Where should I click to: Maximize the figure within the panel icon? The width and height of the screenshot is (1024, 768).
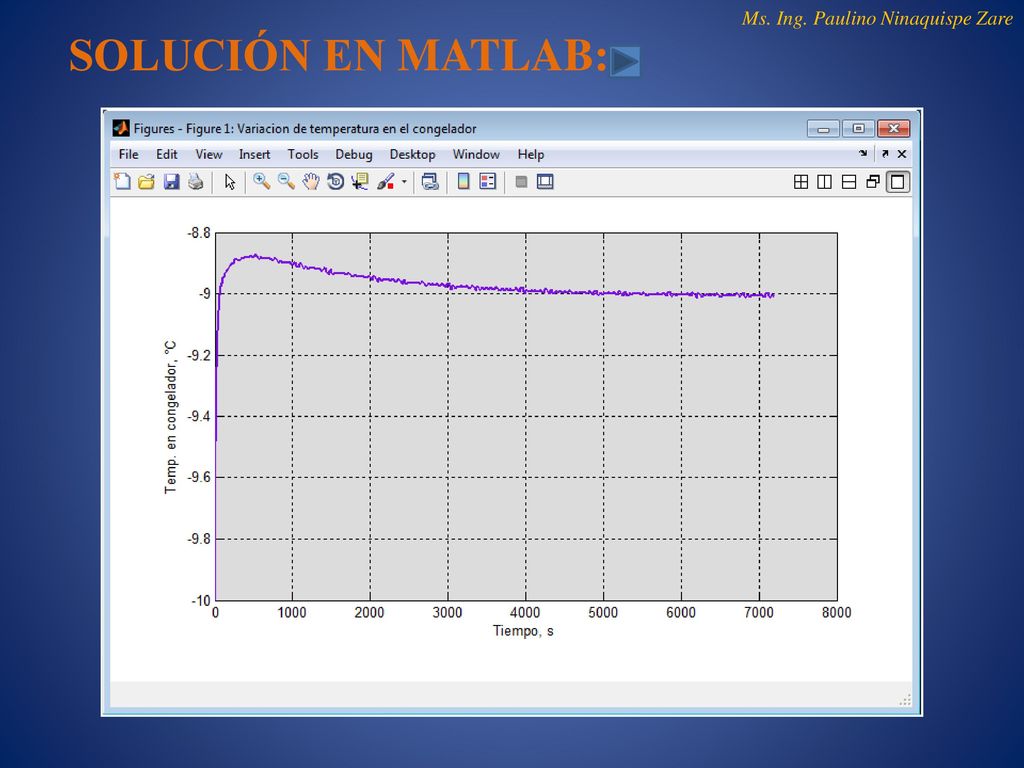898,182
